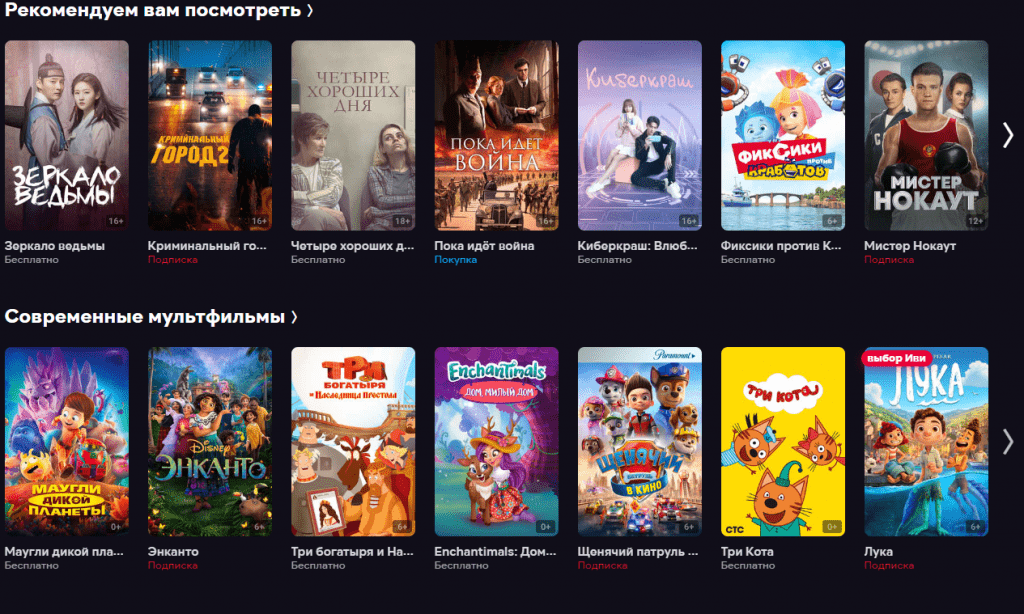
Task: Click 'Подписка' label under Энканто
Action: pyautogui.click(x=172, y=566)
